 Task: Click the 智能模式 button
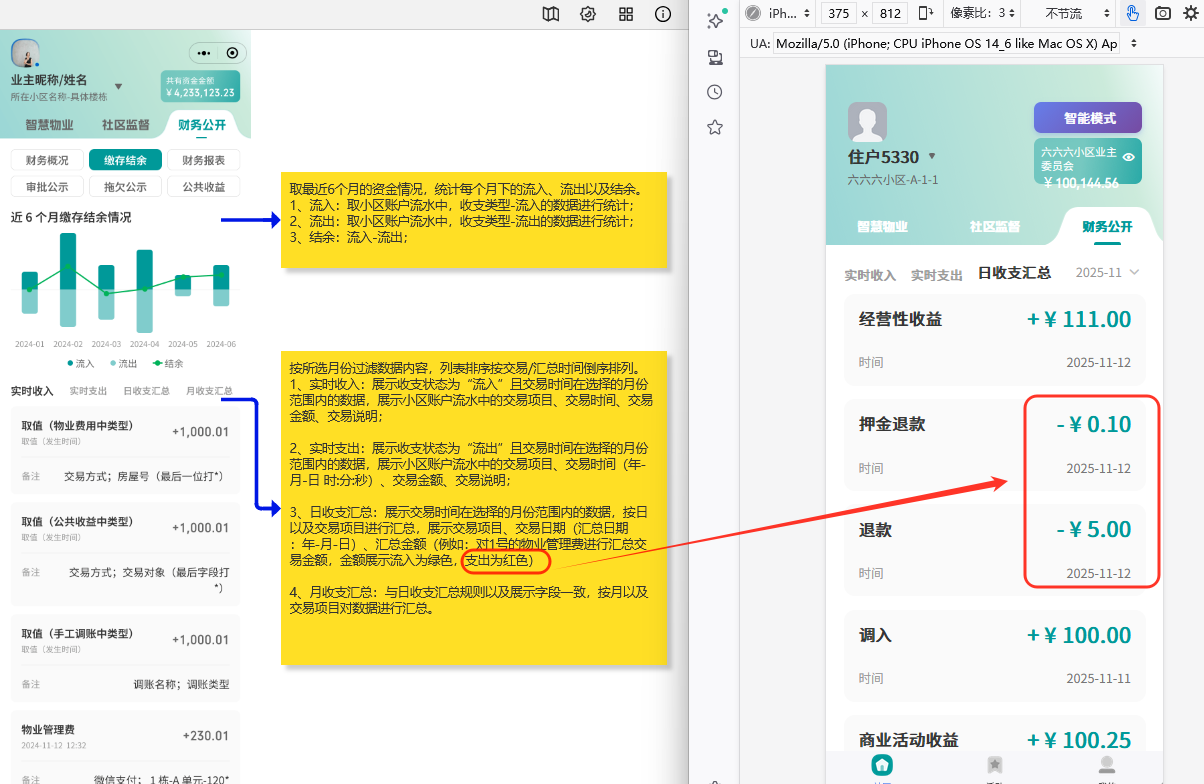coord(1088,118)
